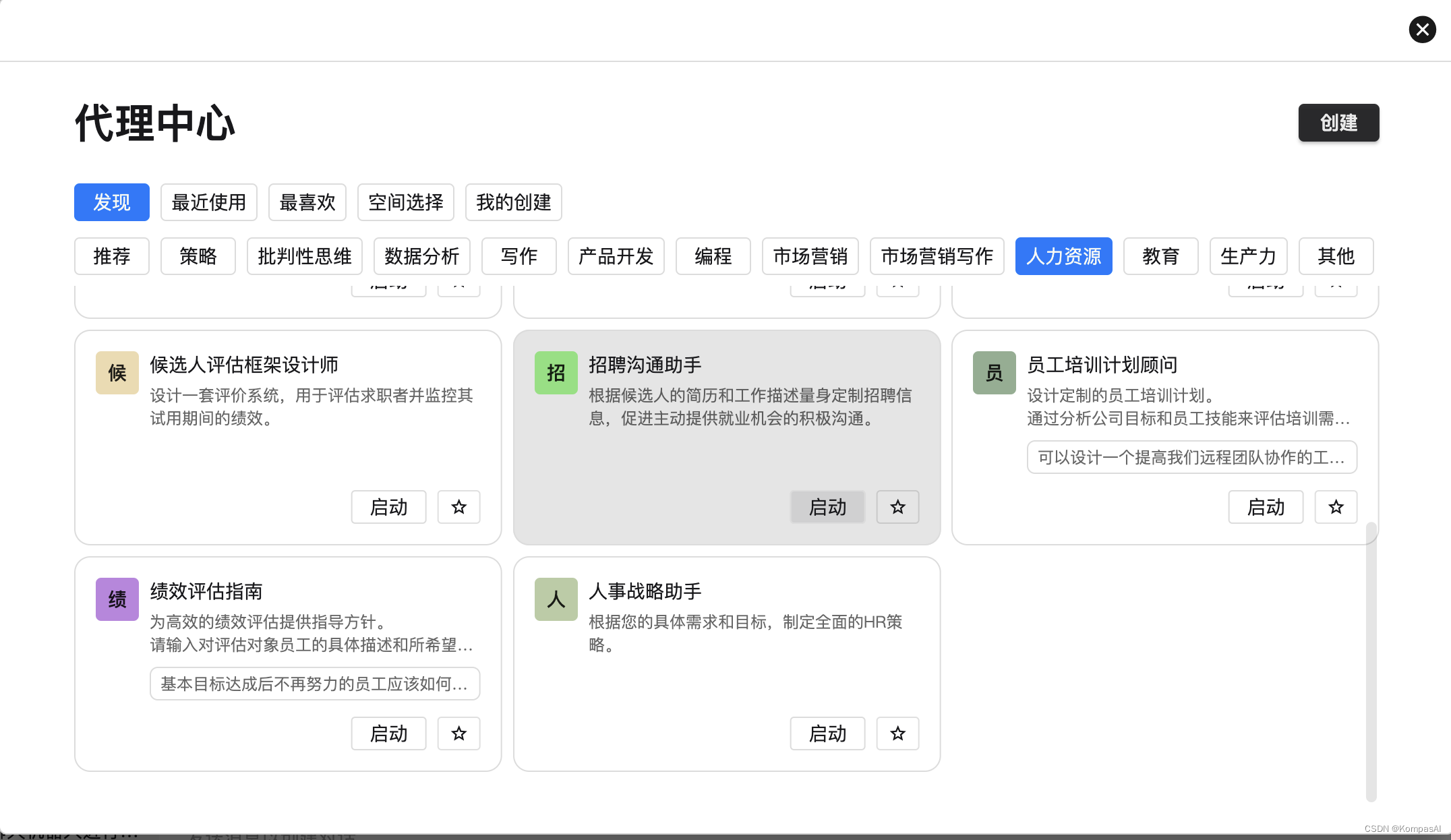Launch the 招聘沟通助手 agent

click(827, 507)
